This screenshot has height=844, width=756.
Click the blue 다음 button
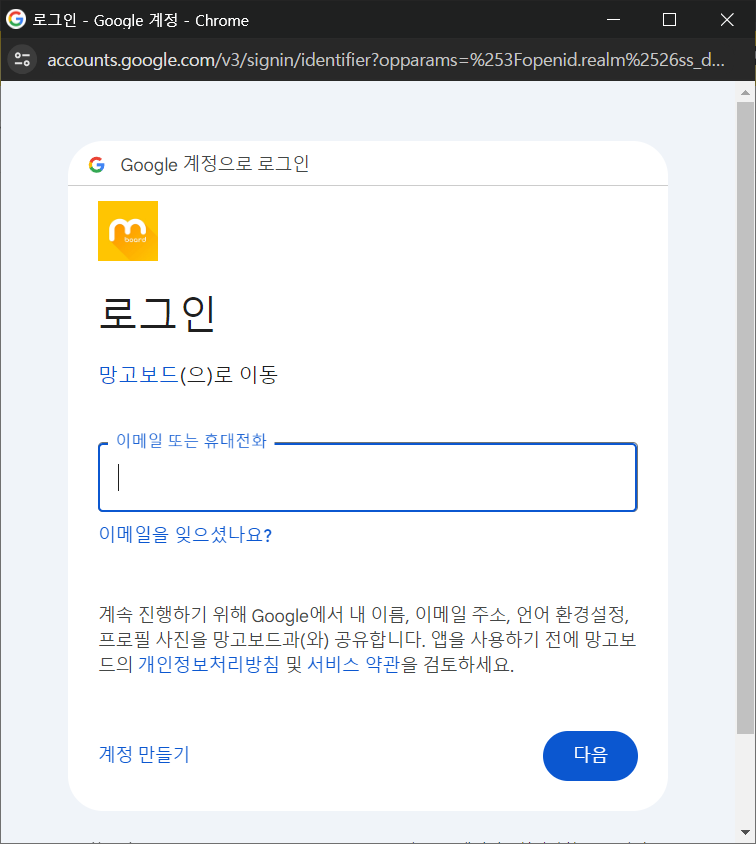click(x=590, y=756)
